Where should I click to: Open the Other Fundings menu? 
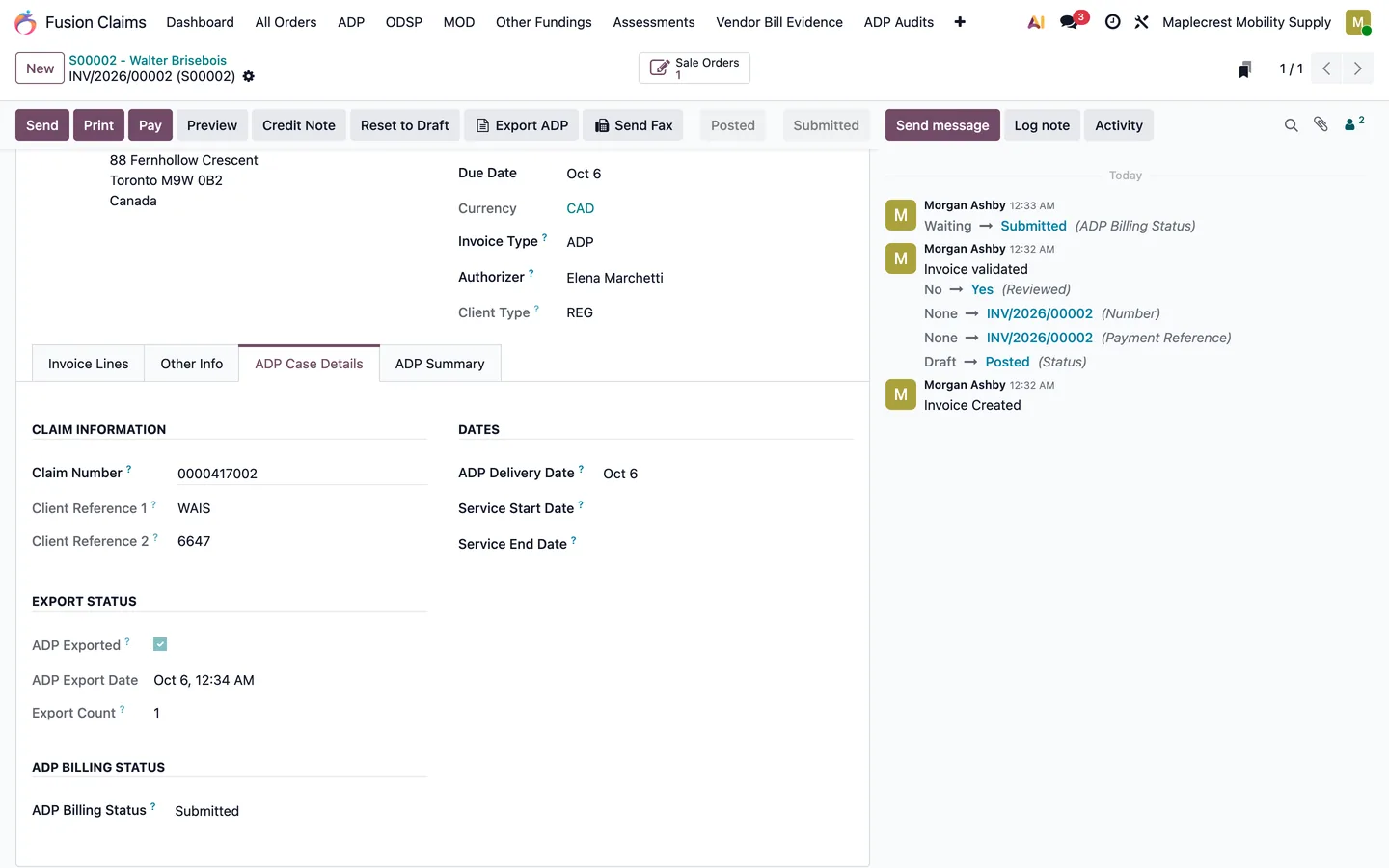pos(544,22)
